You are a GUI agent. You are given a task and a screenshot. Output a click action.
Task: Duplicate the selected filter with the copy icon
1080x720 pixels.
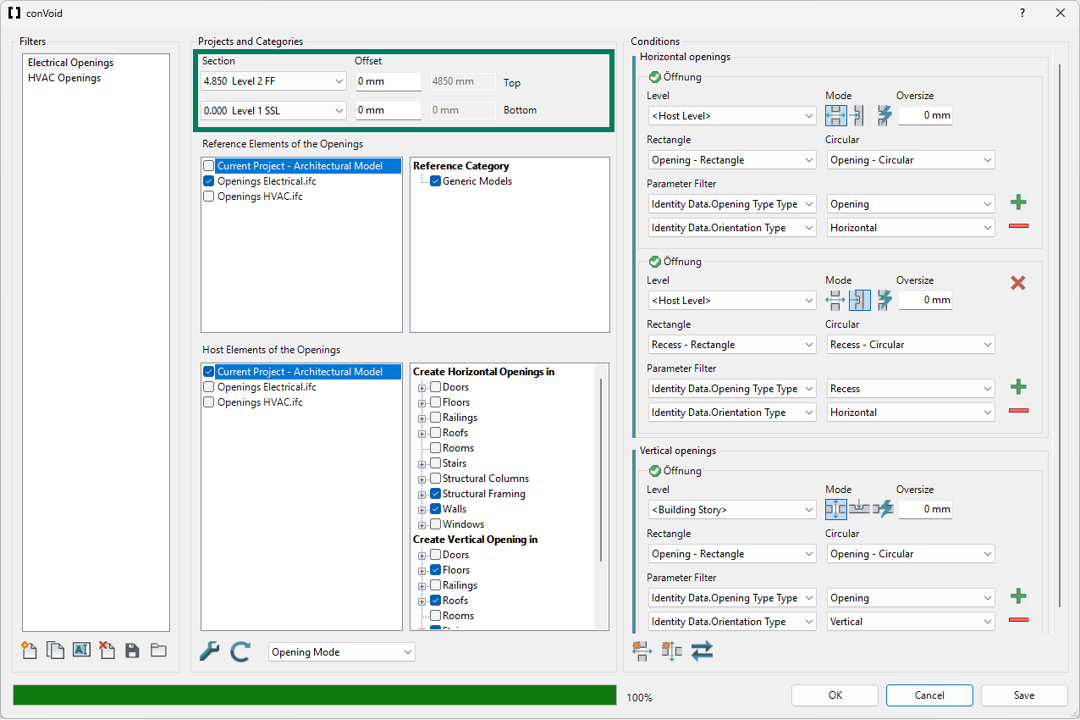(x=55, y=650)
